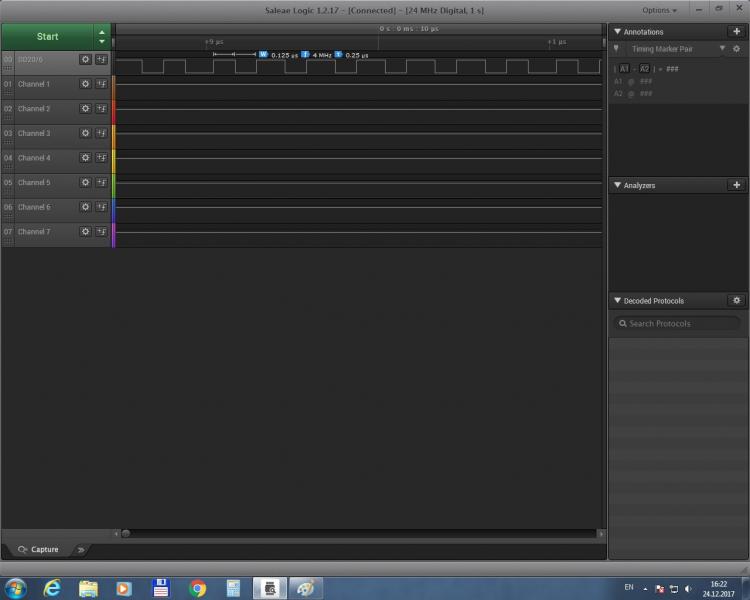The height and width of the screenshot is (600, 750).
Task: Click the trigger icon for Channel 7
Action: [x=101, y=232]
